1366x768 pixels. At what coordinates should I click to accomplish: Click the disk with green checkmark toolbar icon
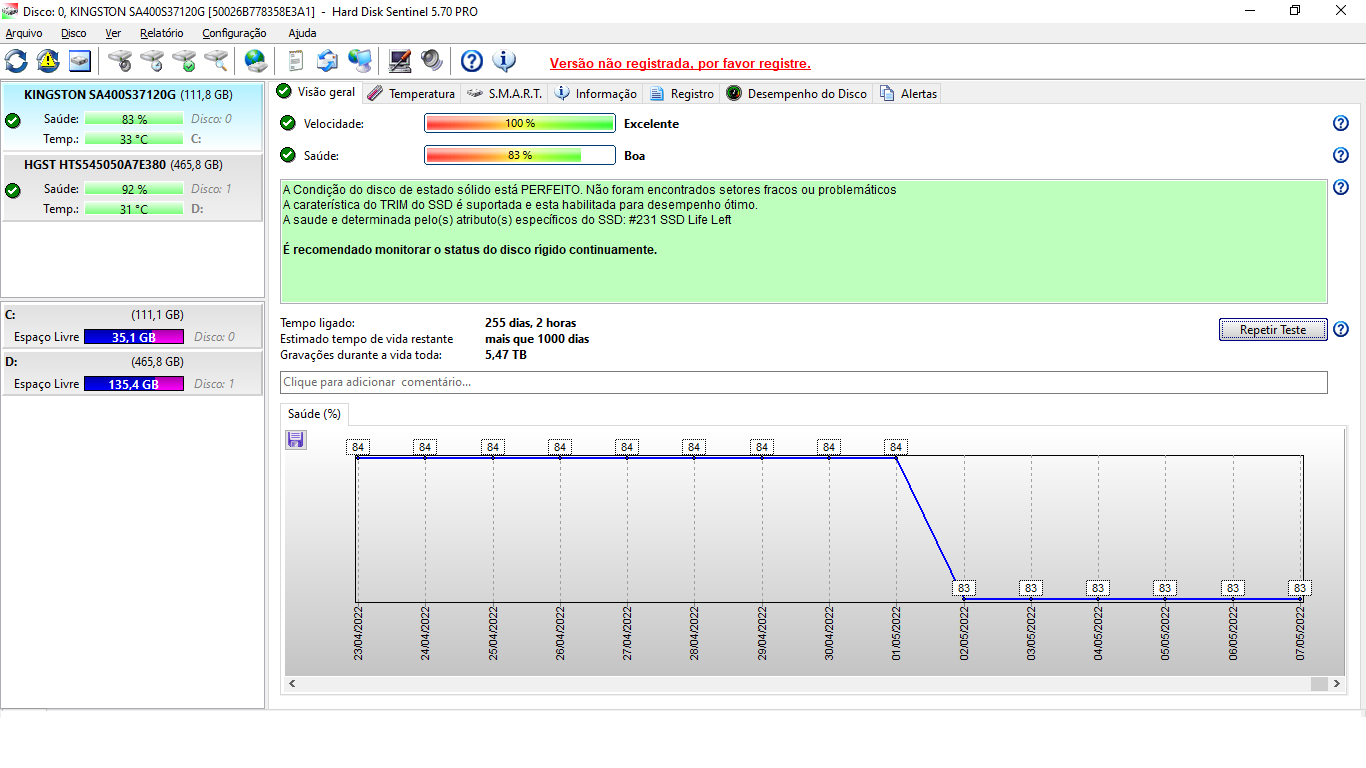[184, 61]
